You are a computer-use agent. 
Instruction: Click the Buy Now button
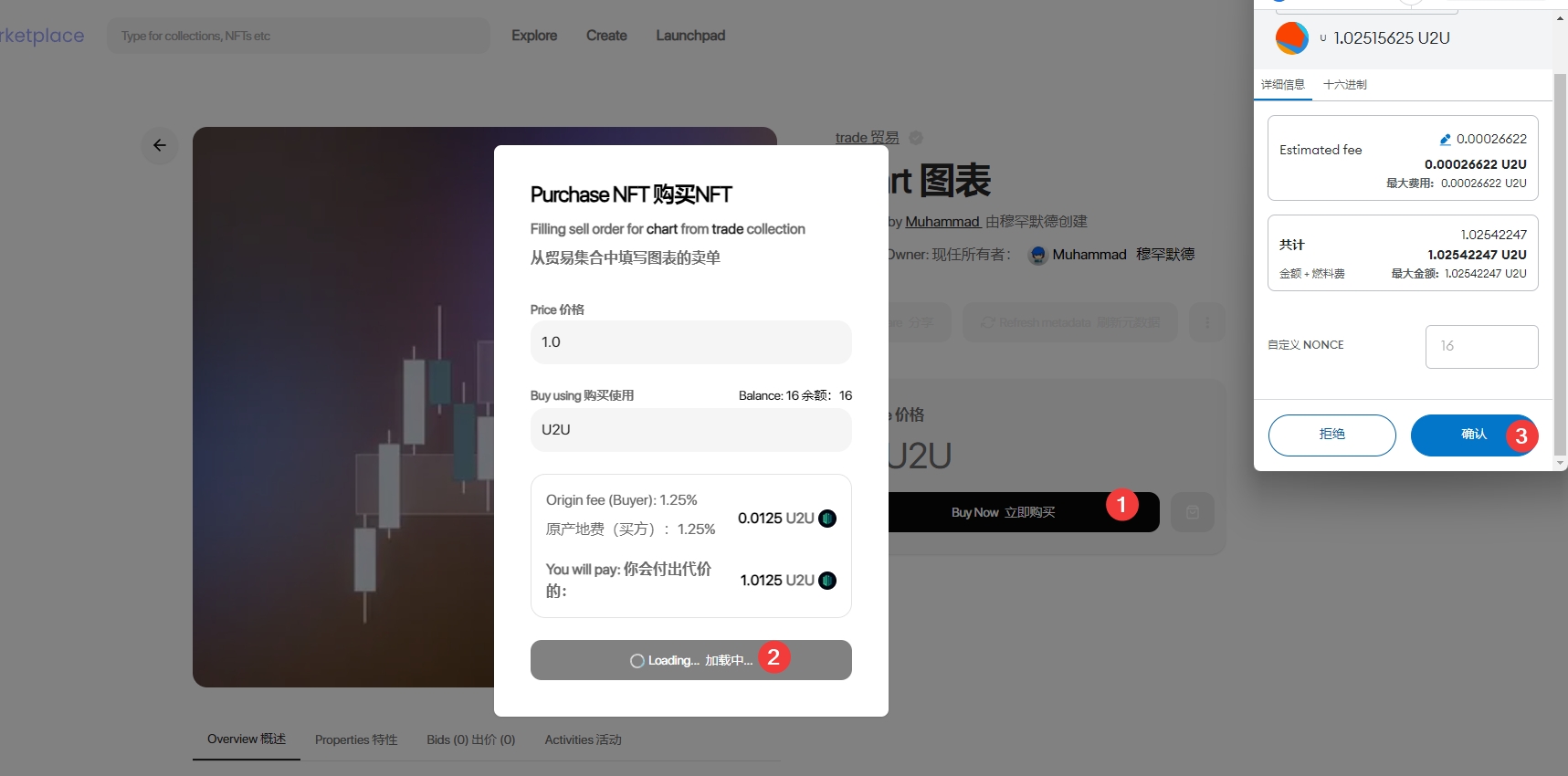[x=1003, y=512]
